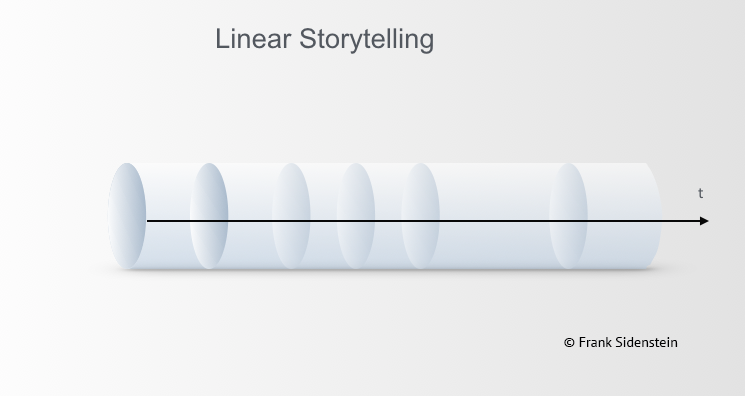Click the fourth disc along the timeline

(x=356, y=216)
